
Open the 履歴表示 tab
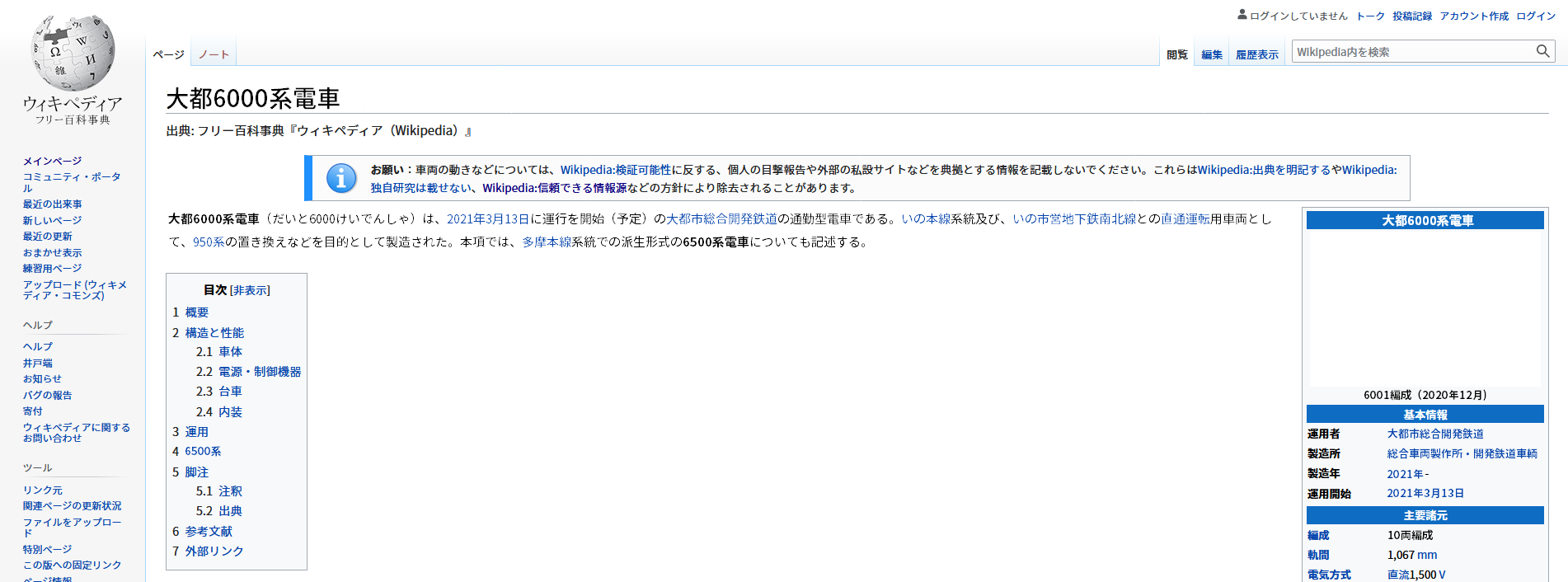click(1256, 55)
